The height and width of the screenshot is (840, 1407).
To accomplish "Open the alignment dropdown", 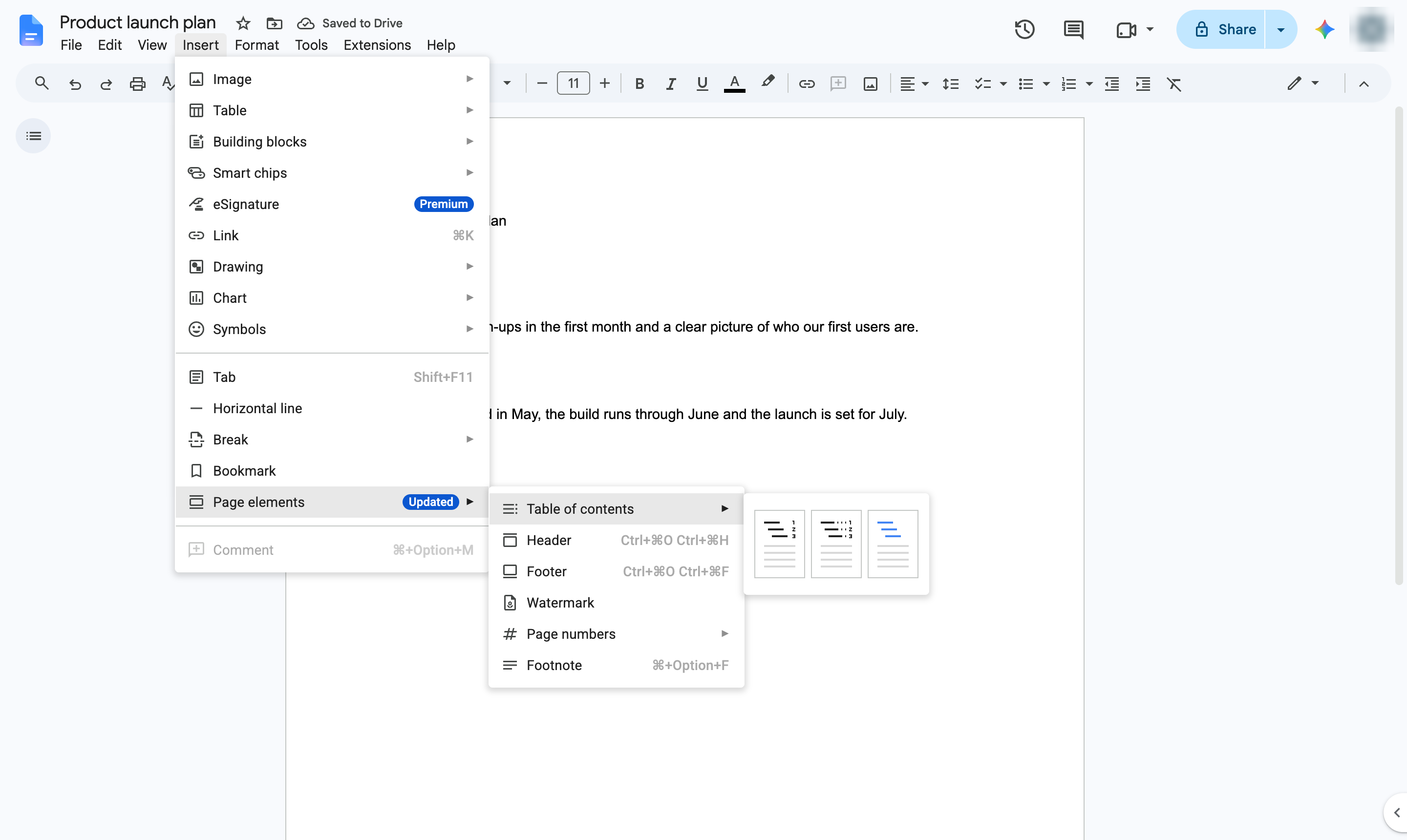I will pyautogui.click(x=914, y=84).
